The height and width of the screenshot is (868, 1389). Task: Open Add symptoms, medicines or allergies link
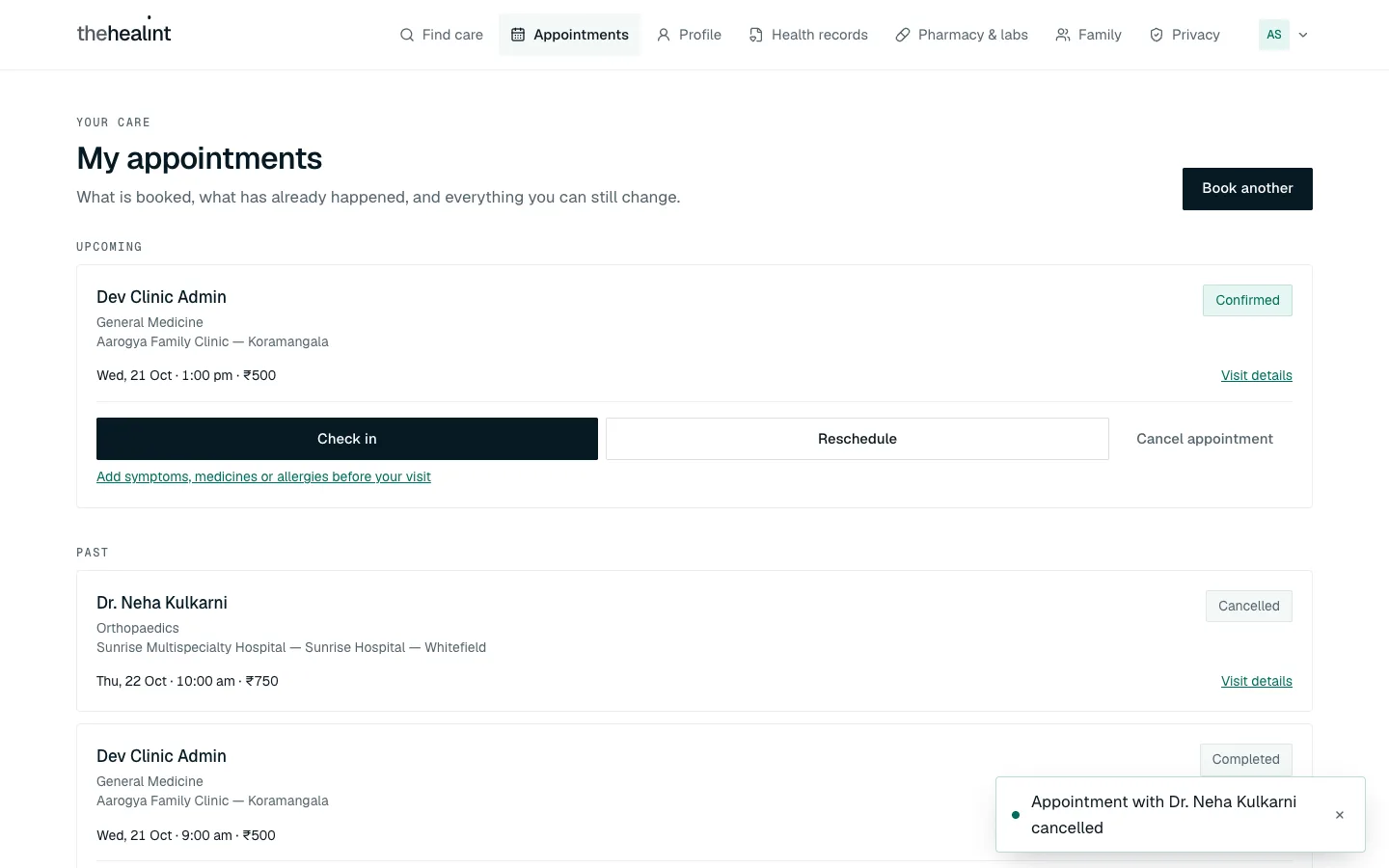click(263, 476)
